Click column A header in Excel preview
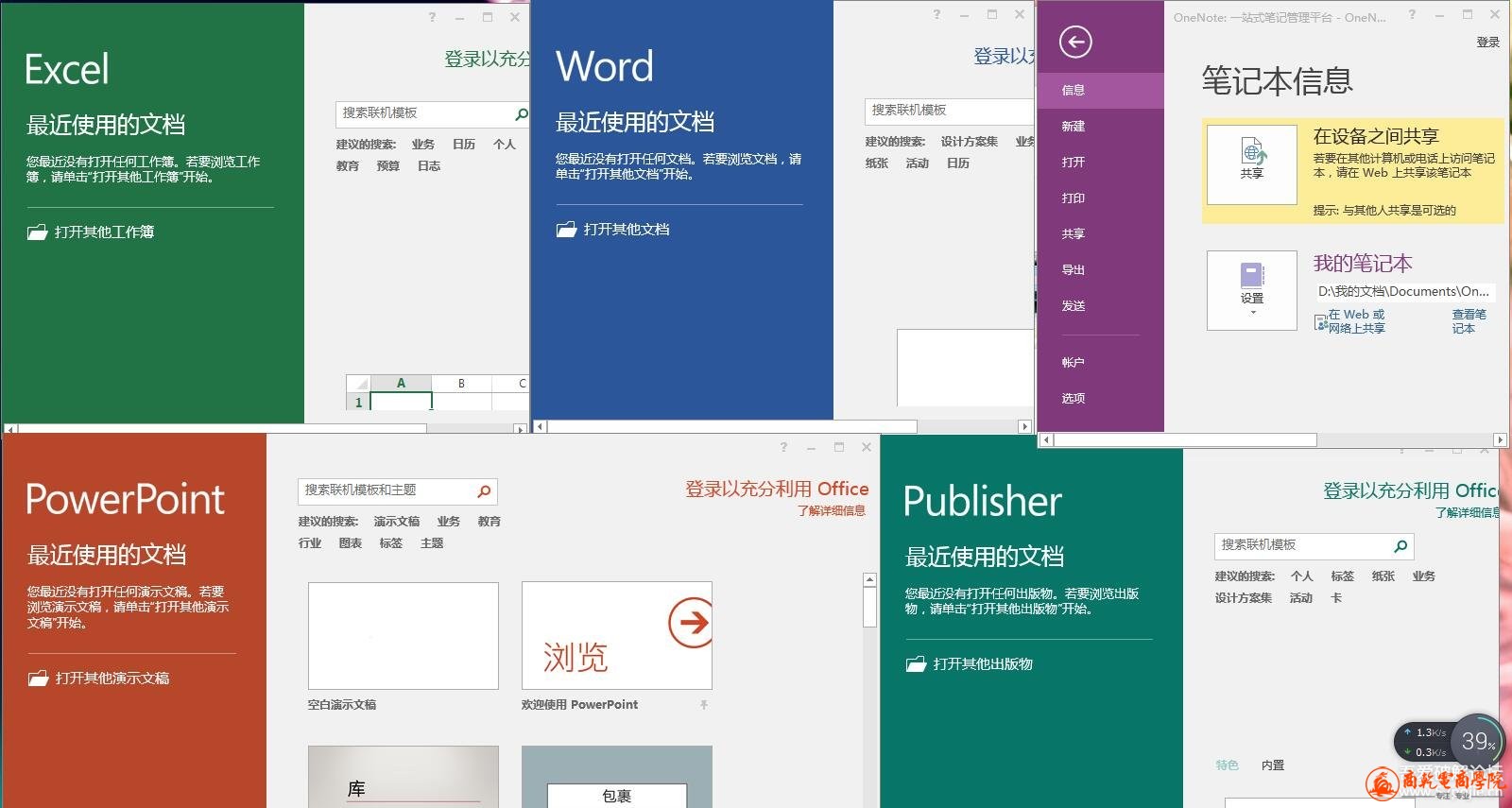Screen dimensions: 1512x808 [x=401, y=383]
